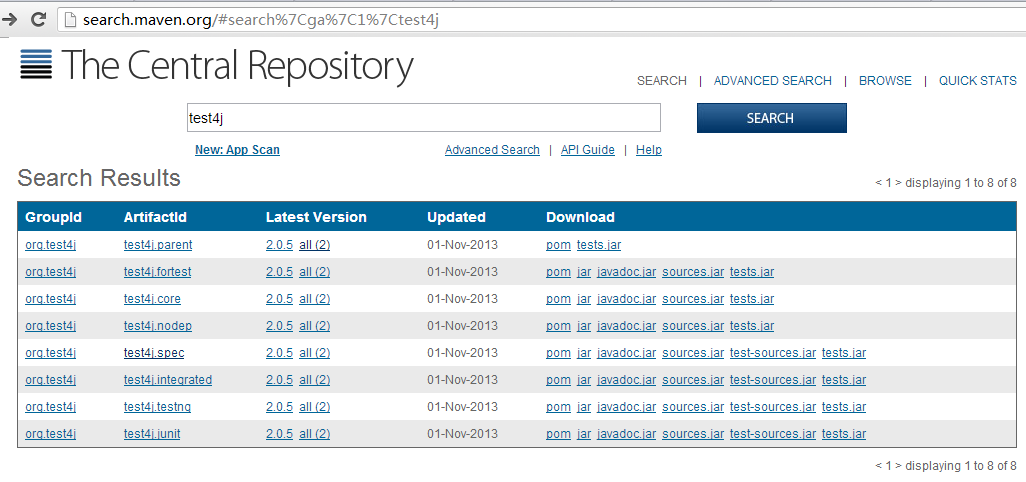
Task: Show all (2) versions of test4j.integrated
Action: 314,380
